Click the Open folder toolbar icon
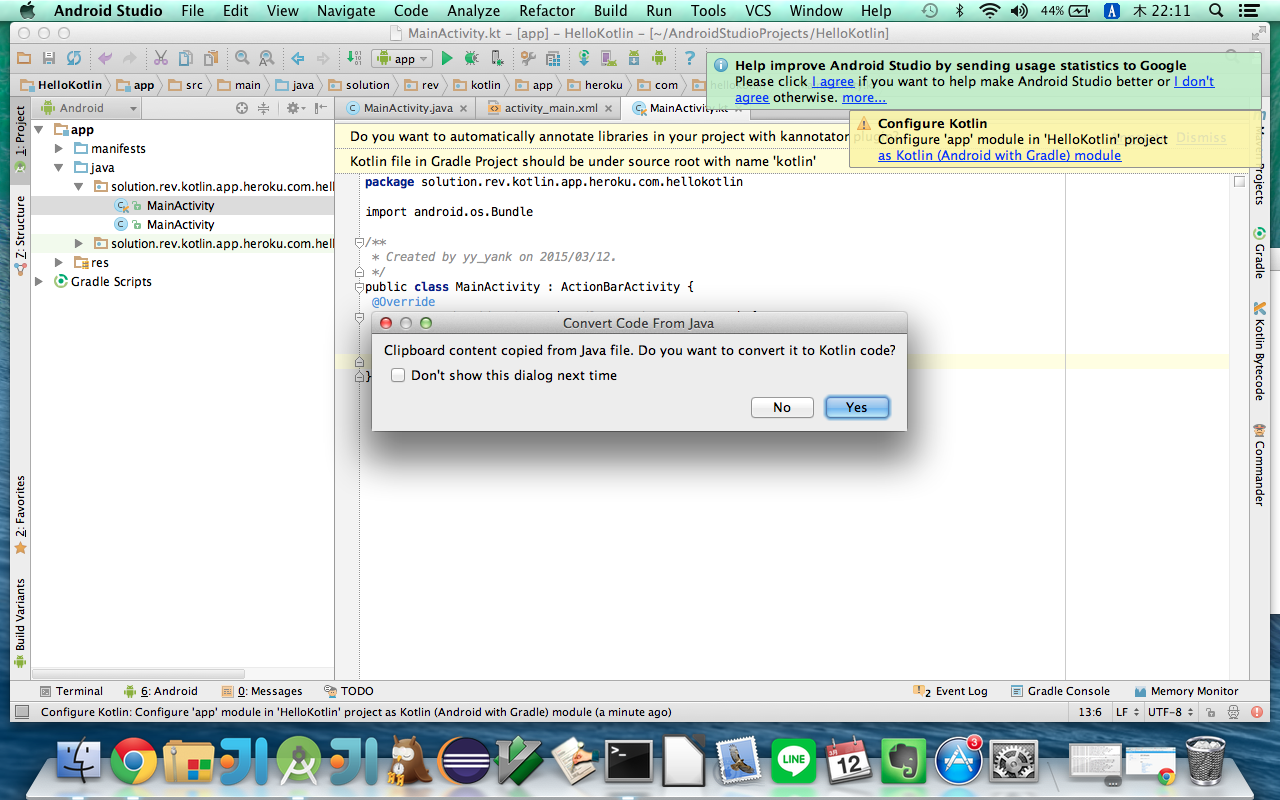Screen dimensions: 1280x800 coord(23,59)
